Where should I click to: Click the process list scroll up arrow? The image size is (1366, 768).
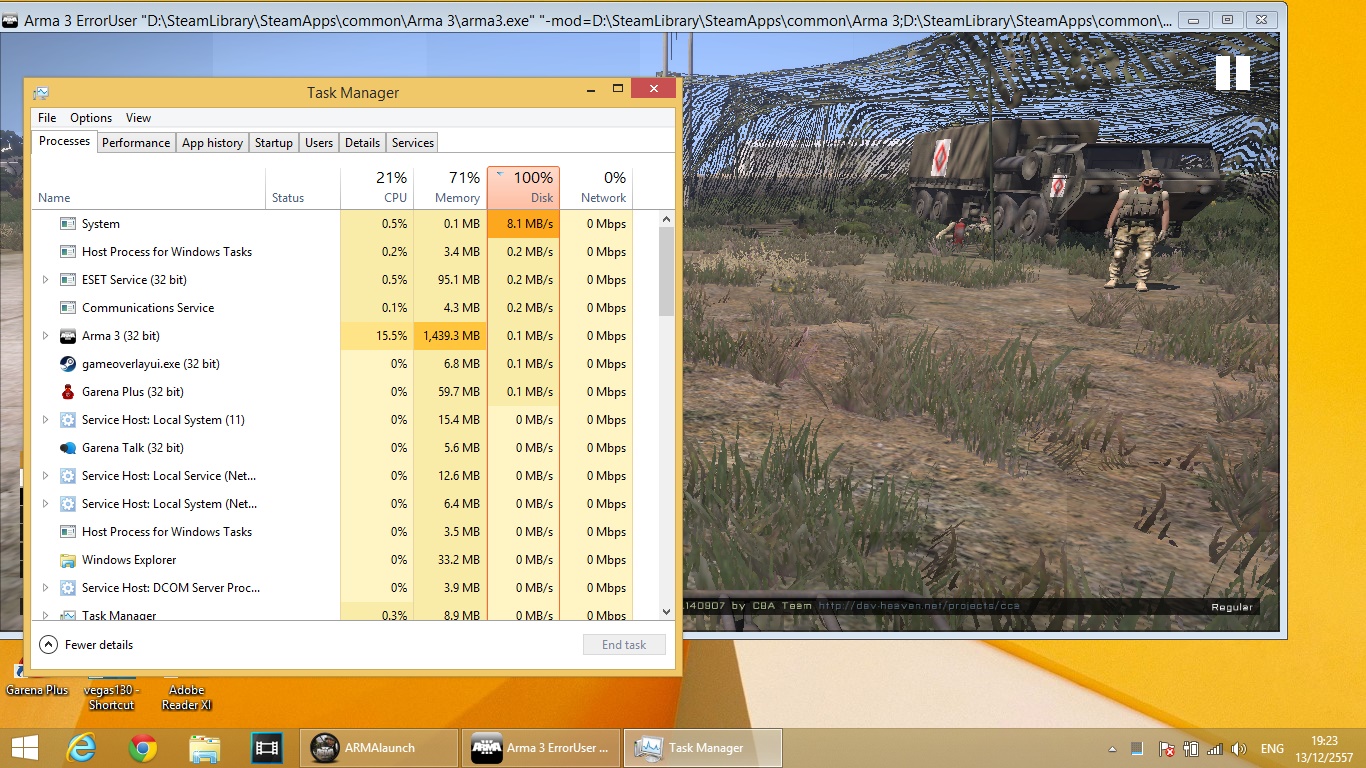(x=667, y=218)
